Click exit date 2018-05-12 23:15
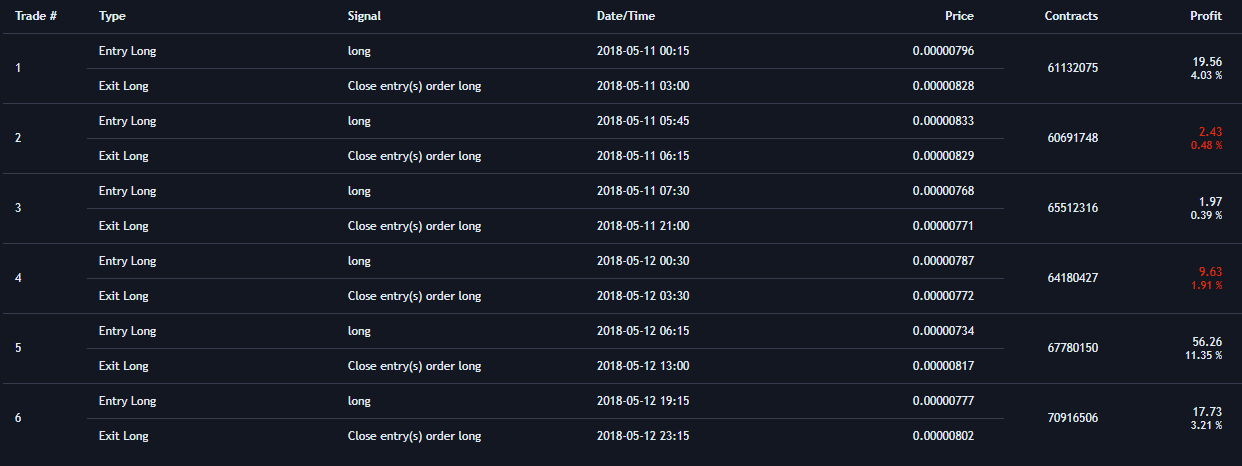 (x=642, y=436)
